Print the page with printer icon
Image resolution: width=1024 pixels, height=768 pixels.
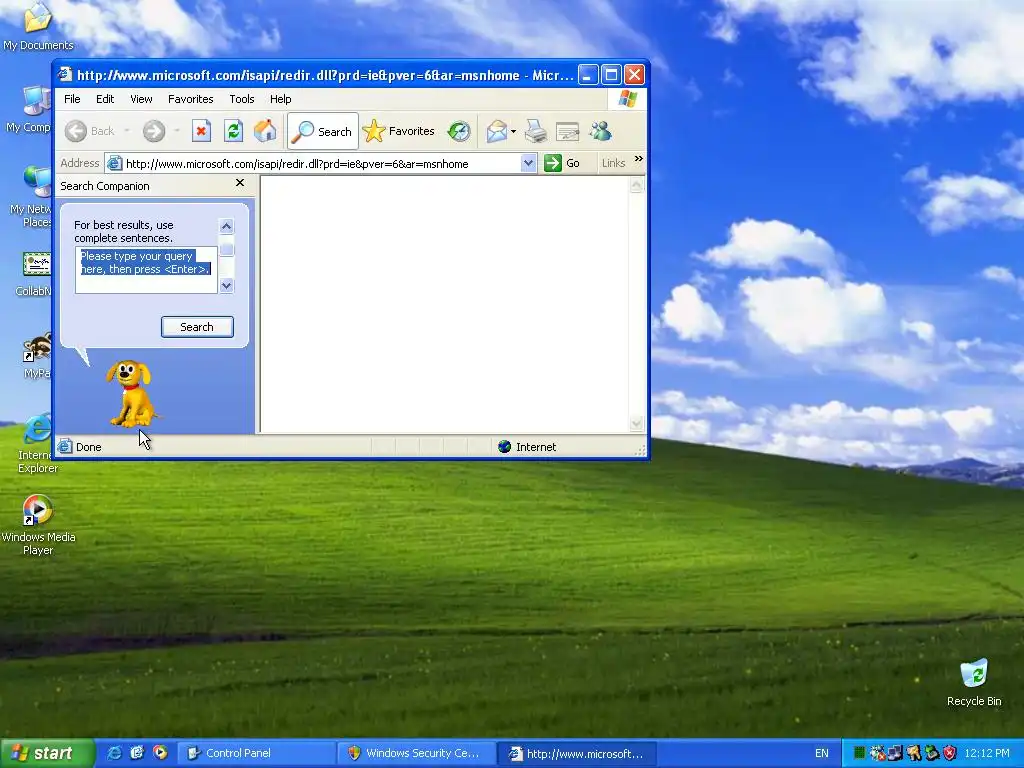click(x=536, y=131)
